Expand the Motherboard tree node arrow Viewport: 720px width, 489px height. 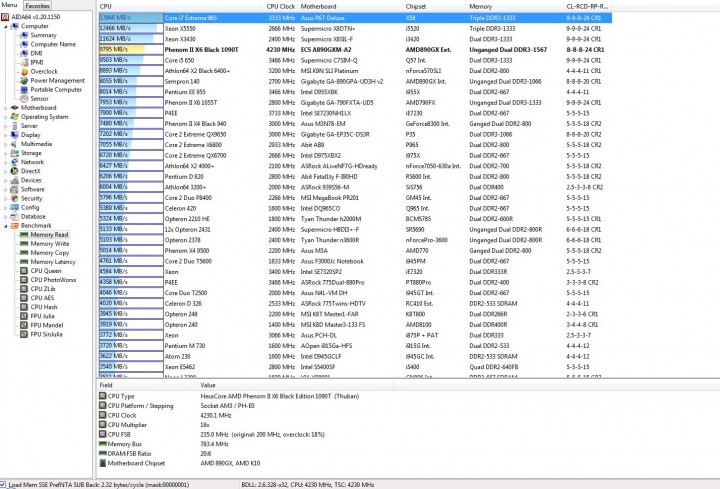(x=6, y=108)
